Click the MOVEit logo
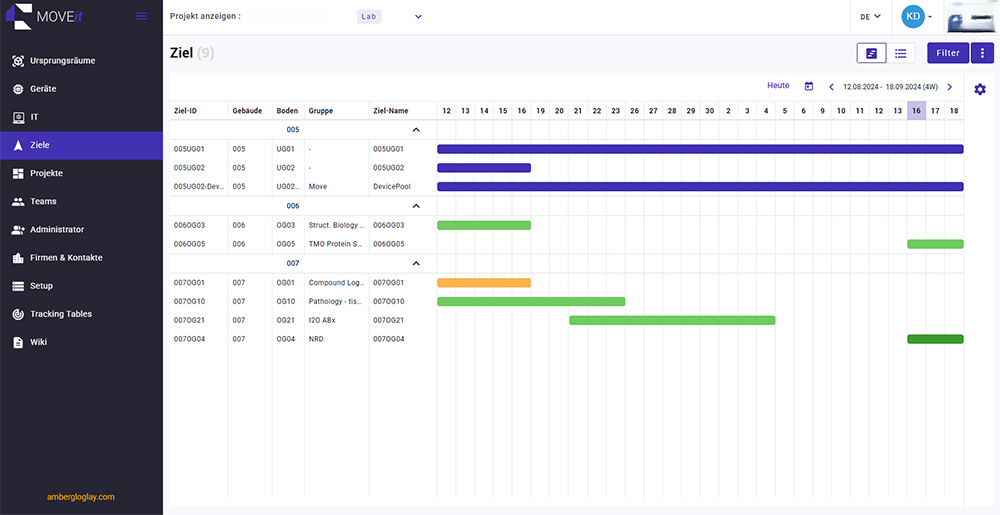The height and width of the screenshot is (515, 1000). tap(44, 17)
